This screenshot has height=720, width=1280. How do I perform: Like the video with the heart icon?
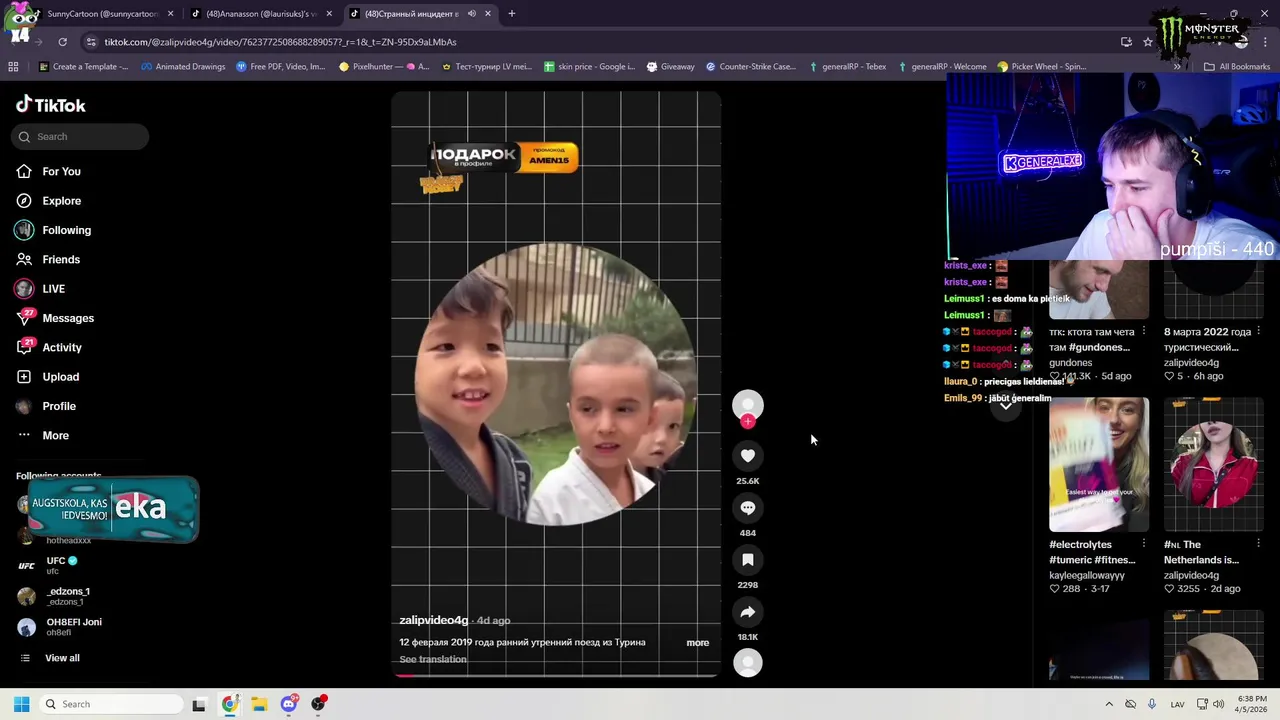[x=748, y=456]
